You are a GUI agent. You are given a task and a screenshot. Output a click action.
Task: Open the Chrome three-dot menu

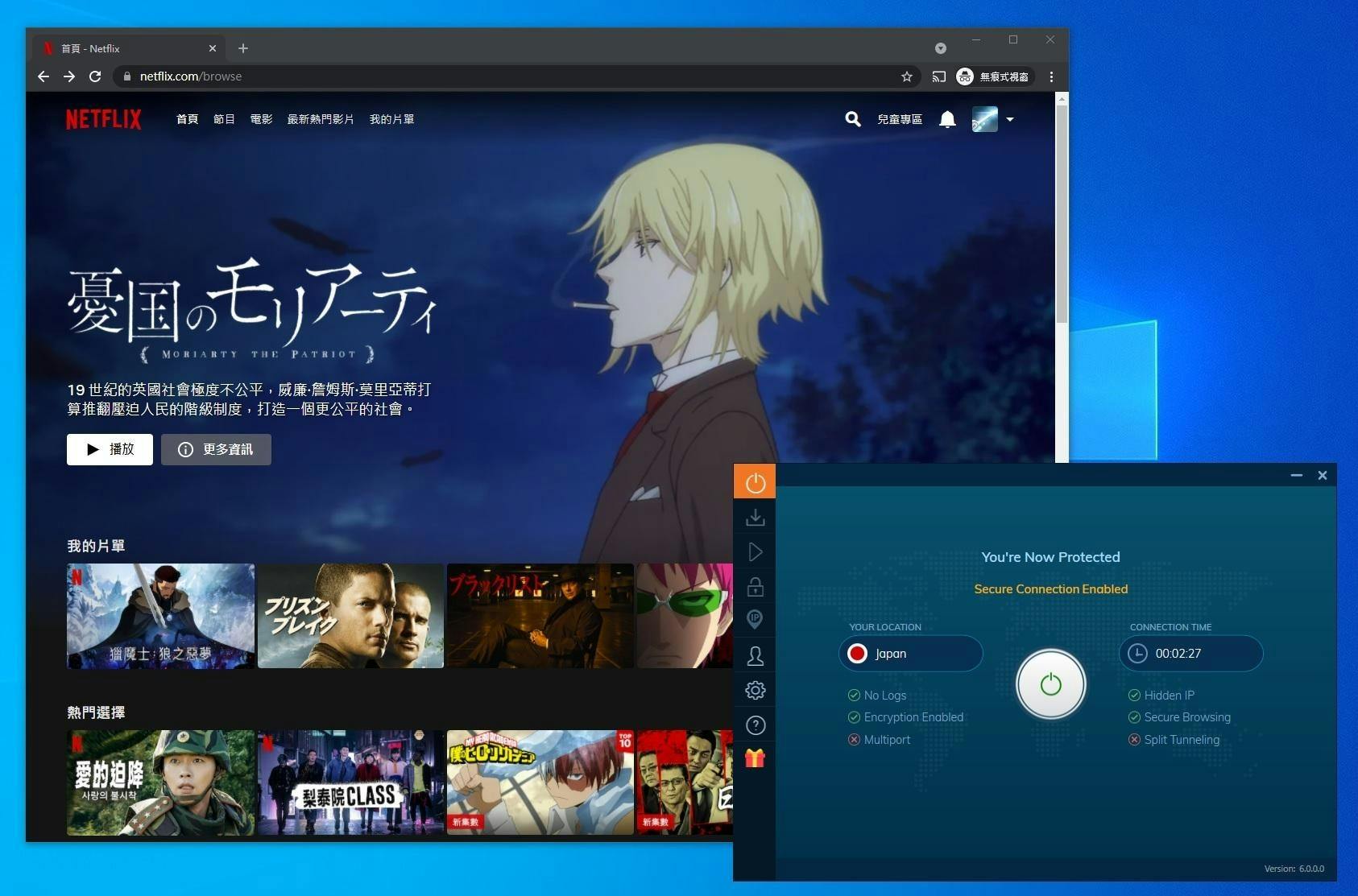(x=1051, y=76)
